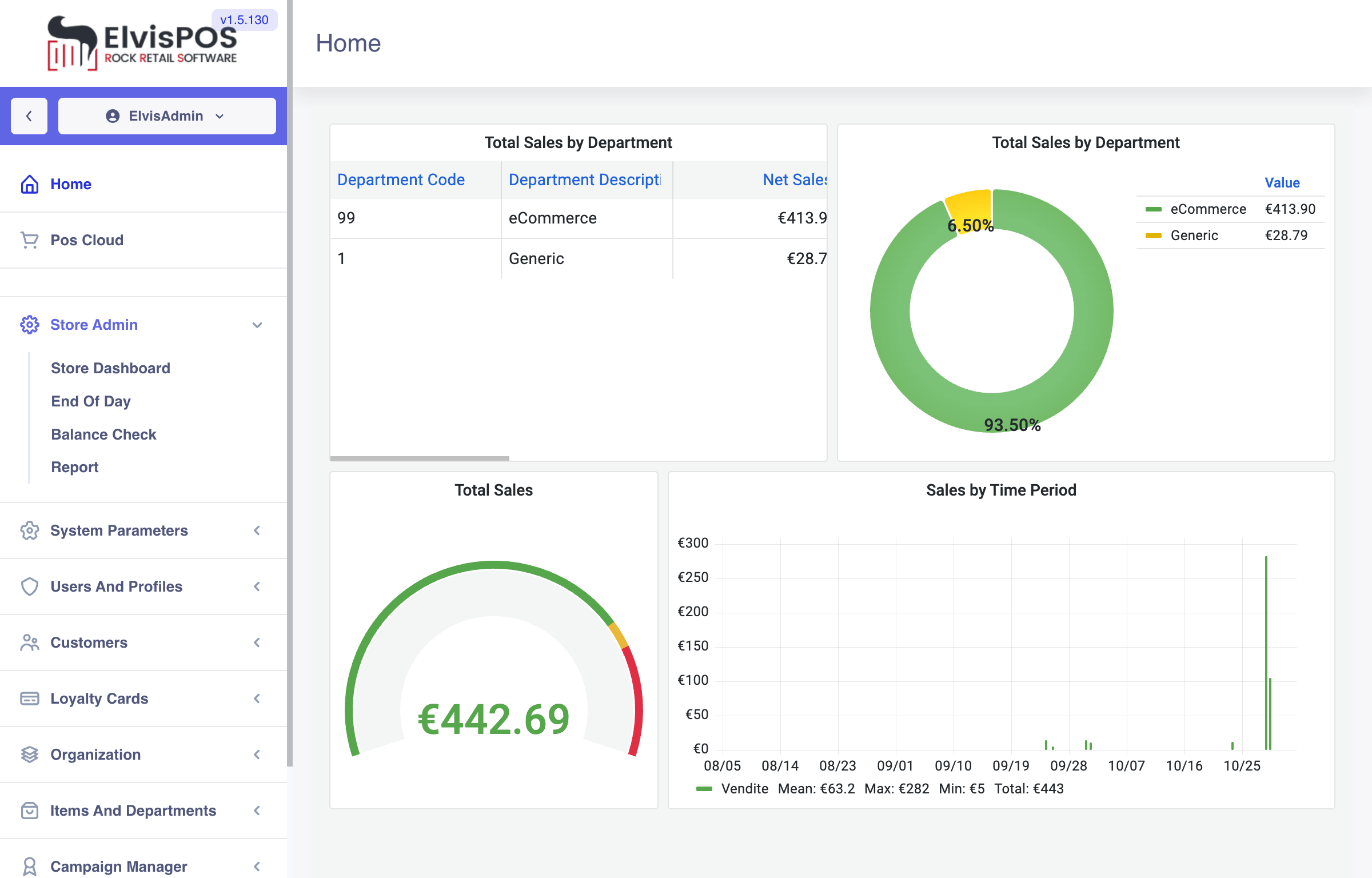Open the End Of Day menu item
The image size is (1372, 878).
click(91, 401)
